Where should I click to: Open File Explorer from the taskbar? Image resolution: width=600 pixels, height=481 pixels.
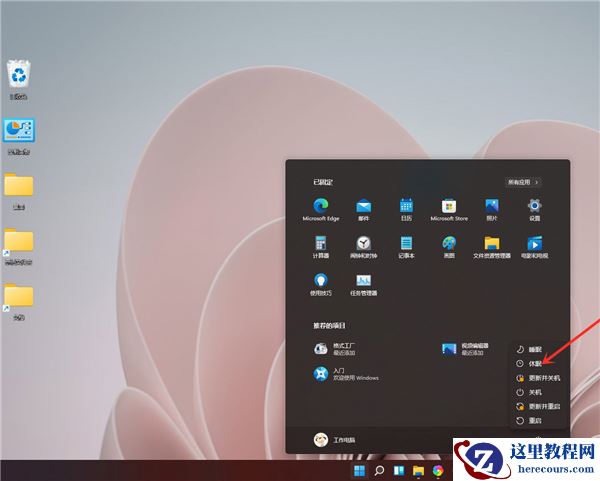418,470
